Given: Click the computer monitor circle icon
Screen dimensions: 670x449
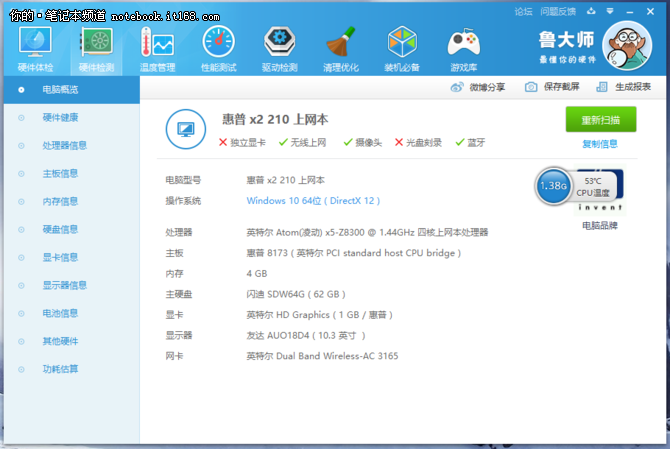Looking at the screenshot, I should pyautogui.click(x=186, y=129).
